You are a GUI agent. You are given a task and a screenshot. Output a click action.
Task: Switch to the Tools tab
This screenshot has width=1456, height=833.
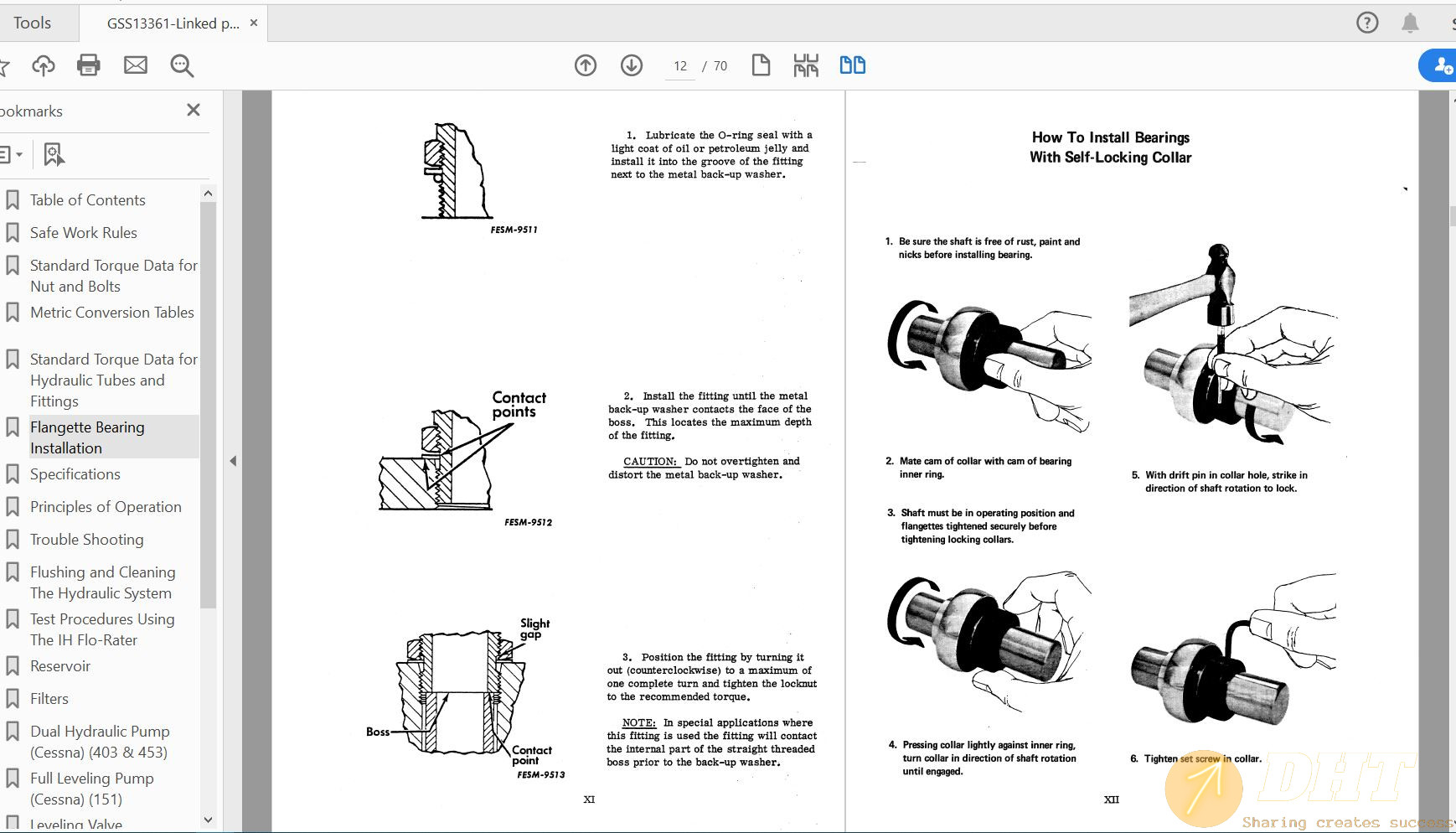[x=33, y=23]
